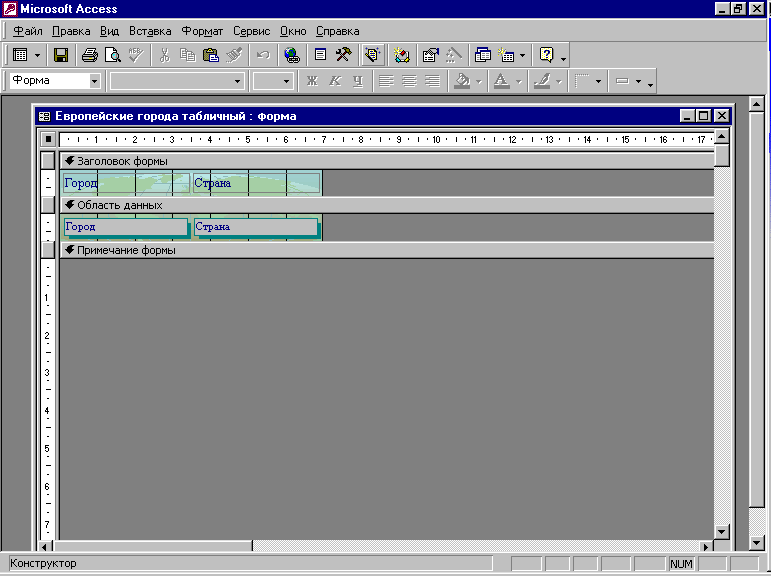The width and height of the screenshot is (771, 576).
Task: Select the Страна label in the form header
Action: [x=256, y=183]
